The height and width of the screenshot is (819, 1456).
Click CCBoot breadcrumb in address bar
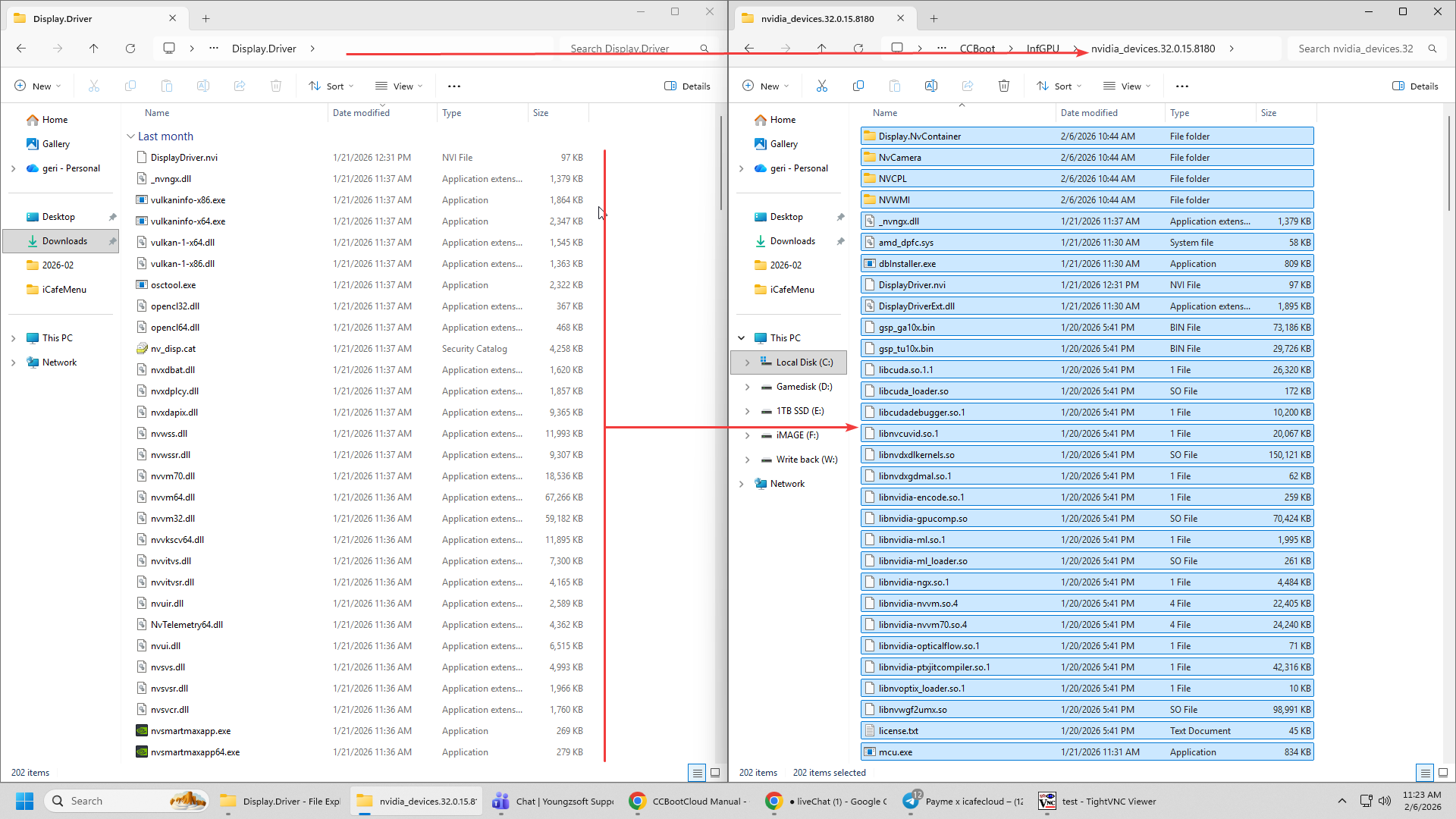977,49
